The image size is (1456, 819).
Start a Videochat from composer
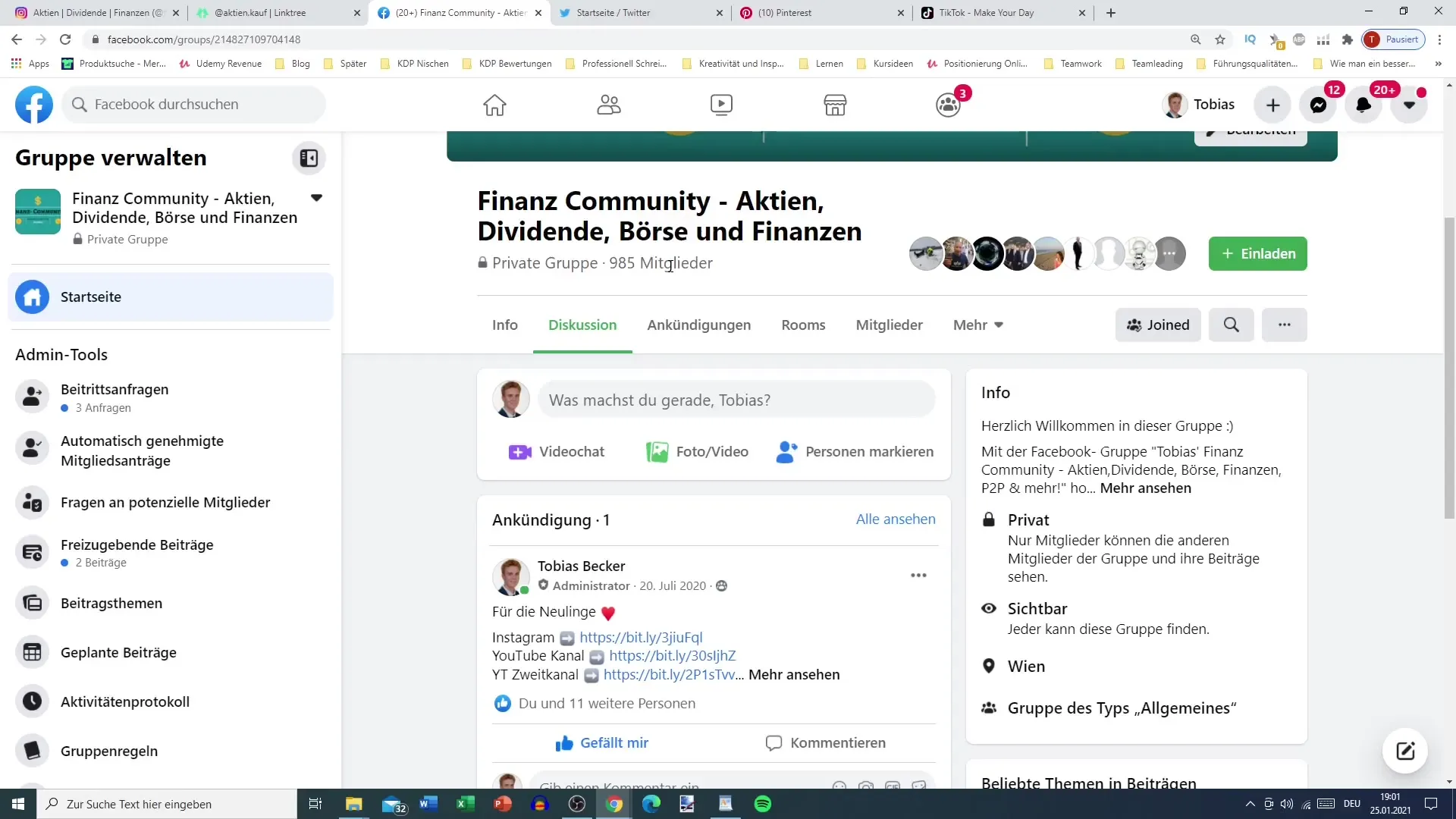coord(556,451)
